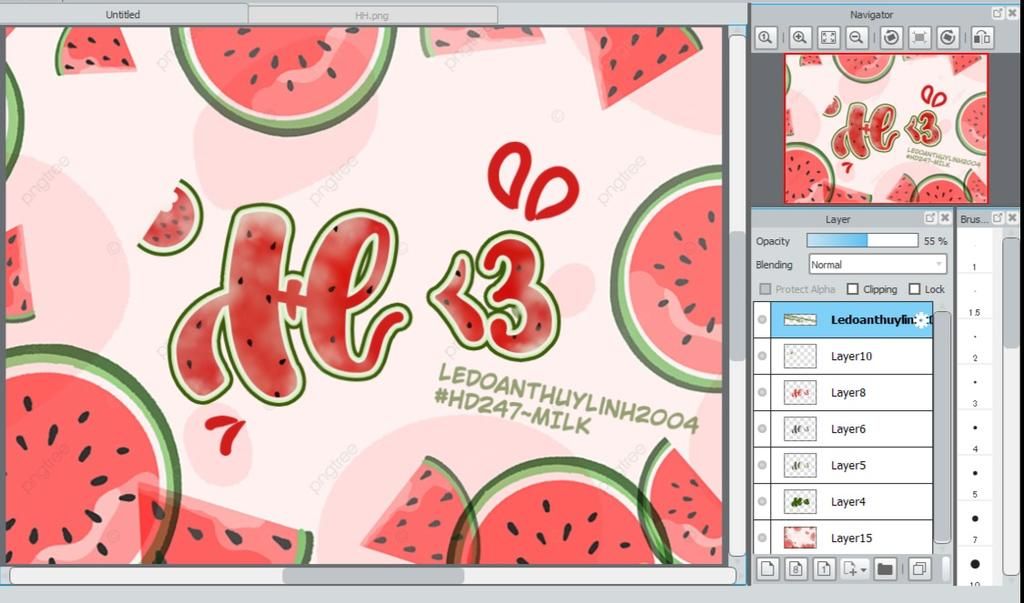Click the zoom in magnifier in Navigator
The image size is (1024, 603).
pyautogui.click(x=800, y=37)
